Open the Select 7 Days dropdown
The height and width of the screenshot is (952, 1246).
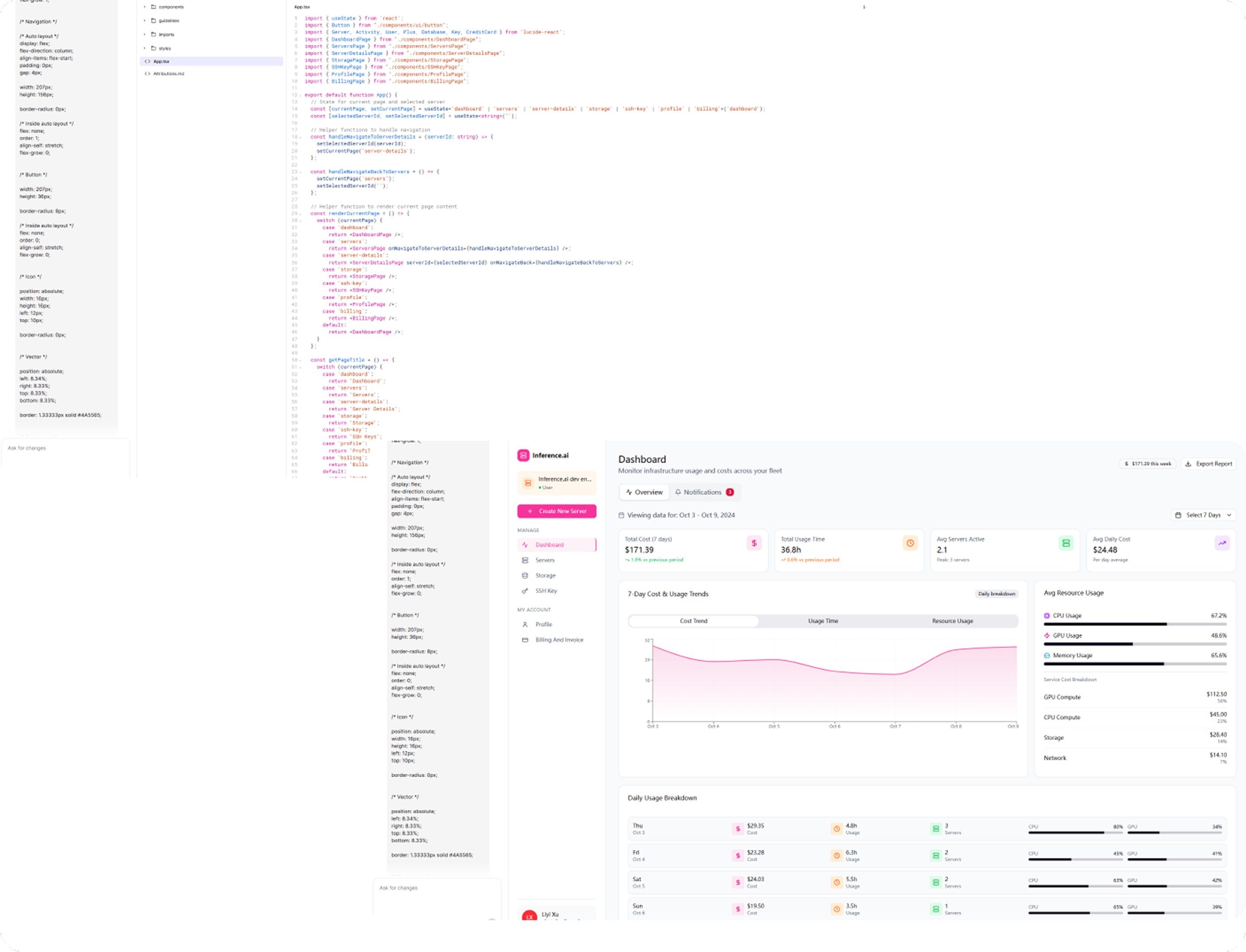point(1203,515)
